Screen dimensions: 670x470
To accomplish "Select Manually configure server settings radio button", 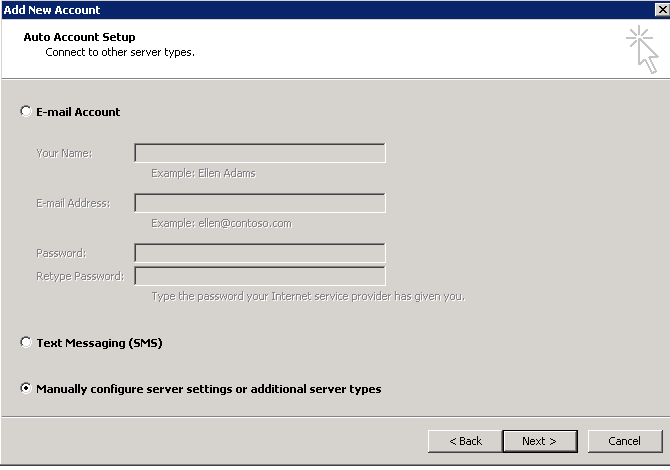I will pos(26,389).
